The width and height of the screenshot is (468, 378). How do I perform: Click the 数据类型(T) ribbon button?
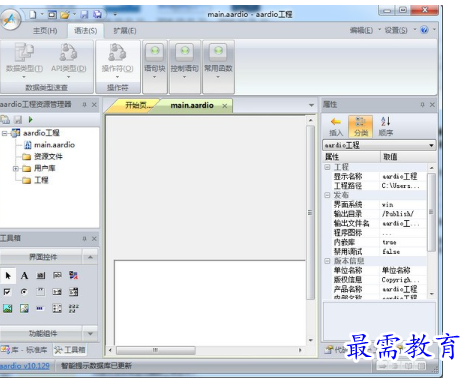[x=24, y=60]
